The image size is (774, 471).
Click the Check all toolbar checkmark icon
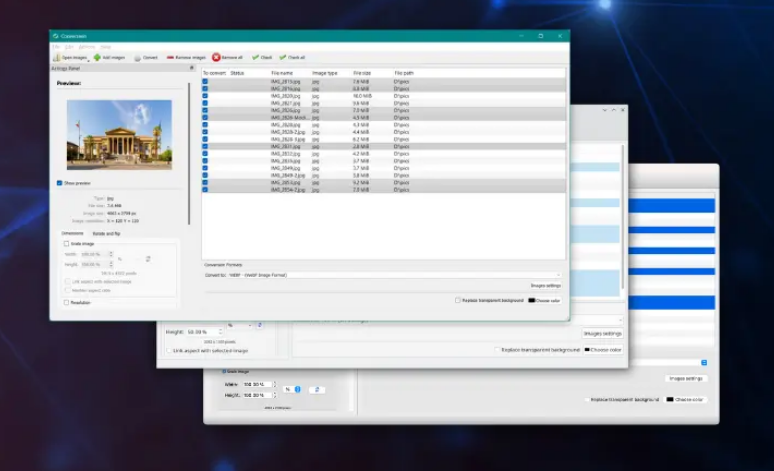(x=283, y=57)
